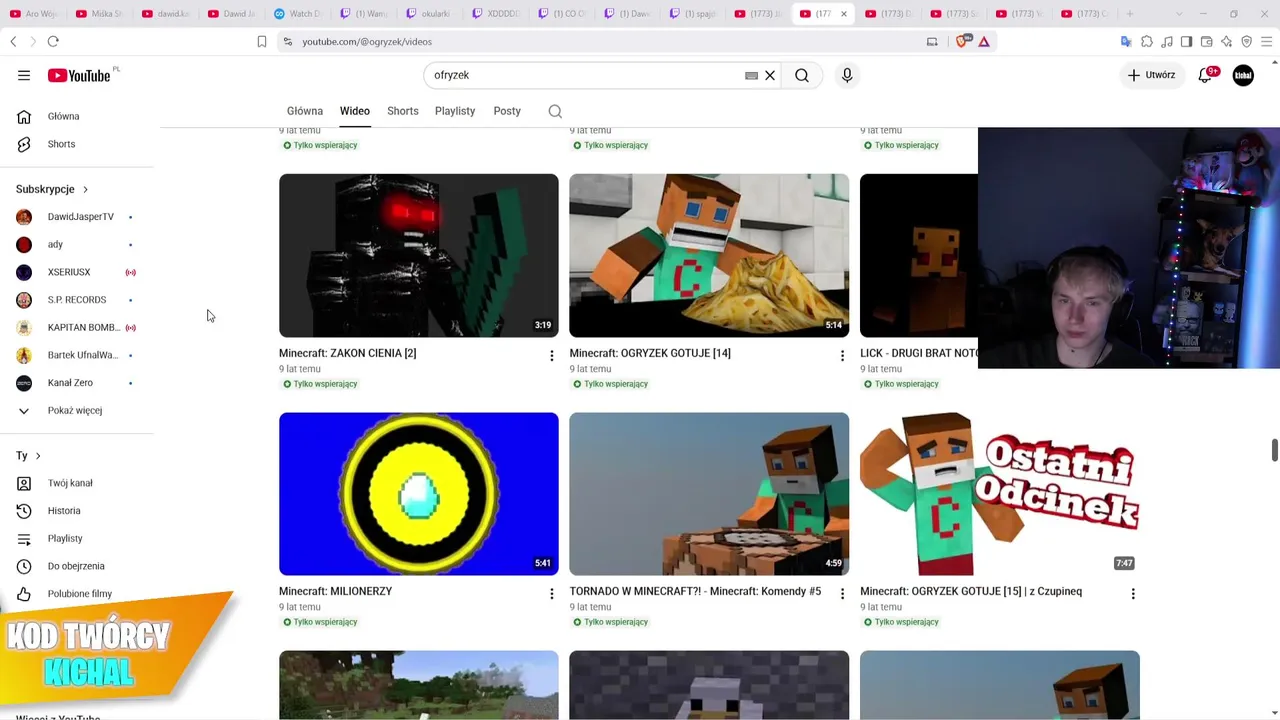Start voice search with the microphone
This screenshot has width=1280, height=720.
[847, 75]
